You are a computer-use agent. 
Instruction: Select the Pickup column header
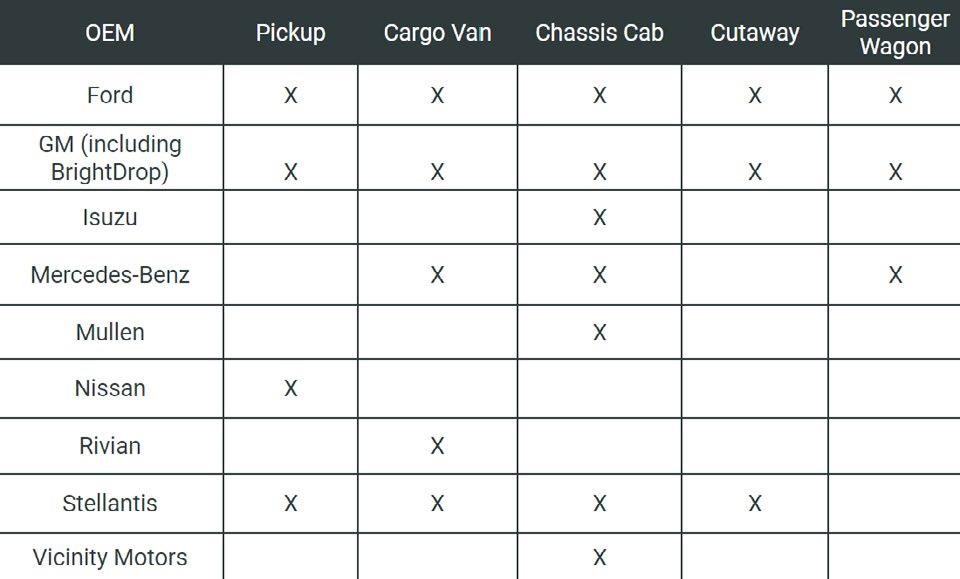[x=290, y=32]
